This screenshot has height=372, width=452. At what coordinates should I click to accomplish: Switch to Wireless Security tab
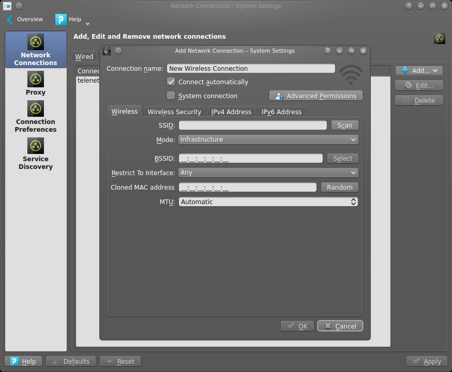(x=174, y=112)
